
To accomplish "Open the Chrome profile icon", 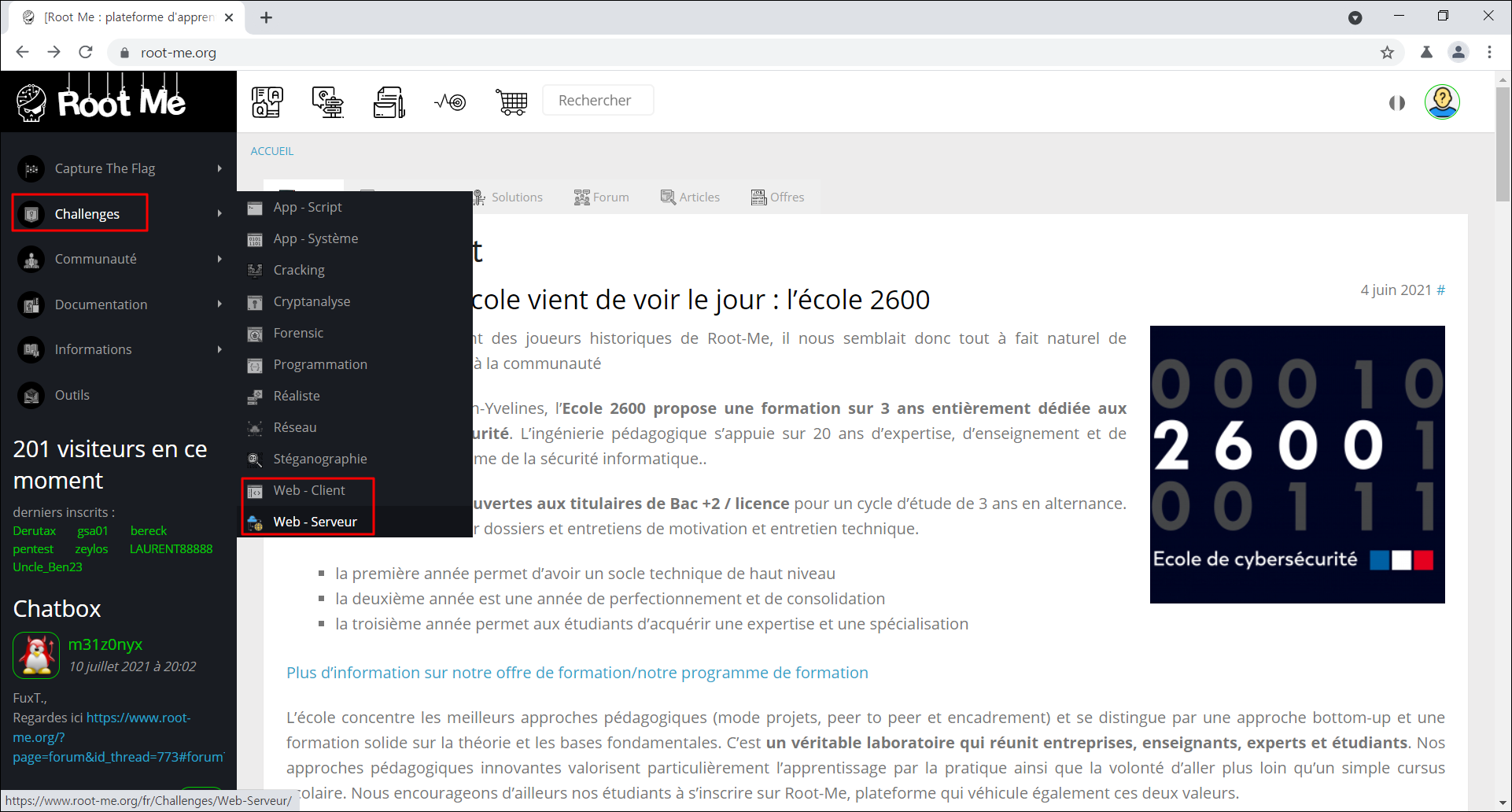I will click(x=1458, y=52).
